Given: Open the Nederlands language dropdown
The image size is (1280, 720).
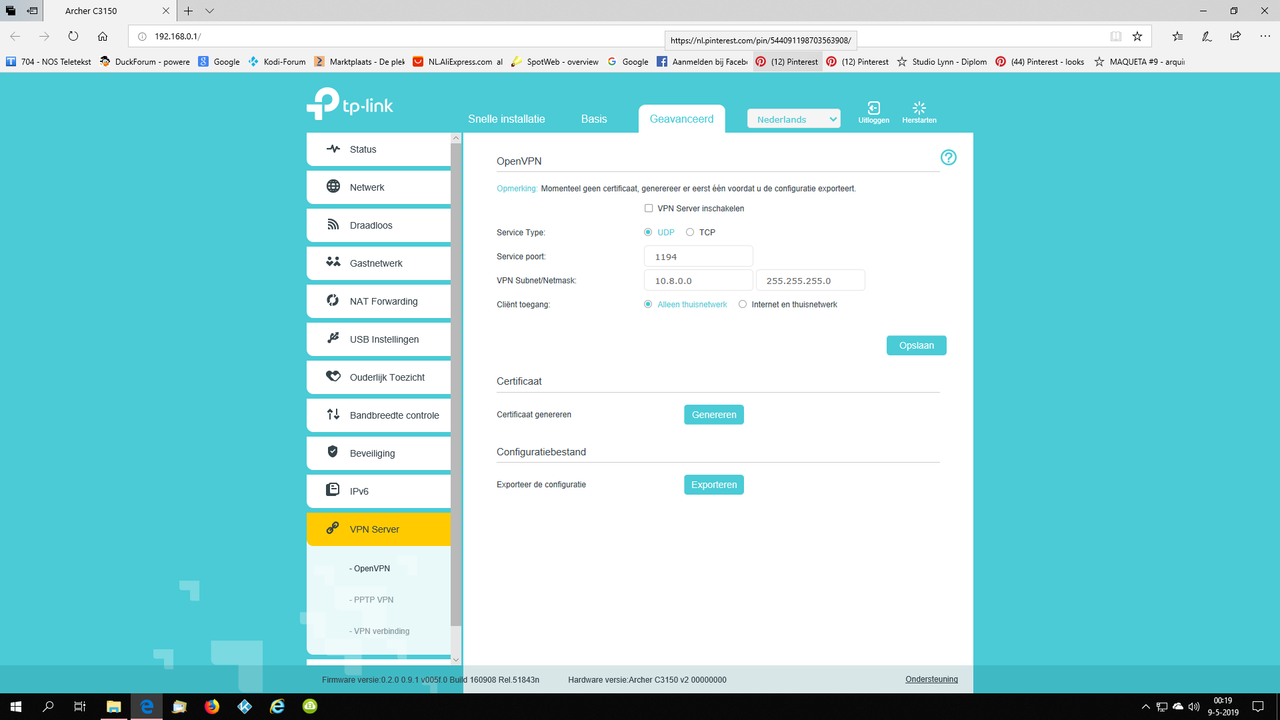Looking at the screenshot, I should pyautogui.click(x=794, y=119).
